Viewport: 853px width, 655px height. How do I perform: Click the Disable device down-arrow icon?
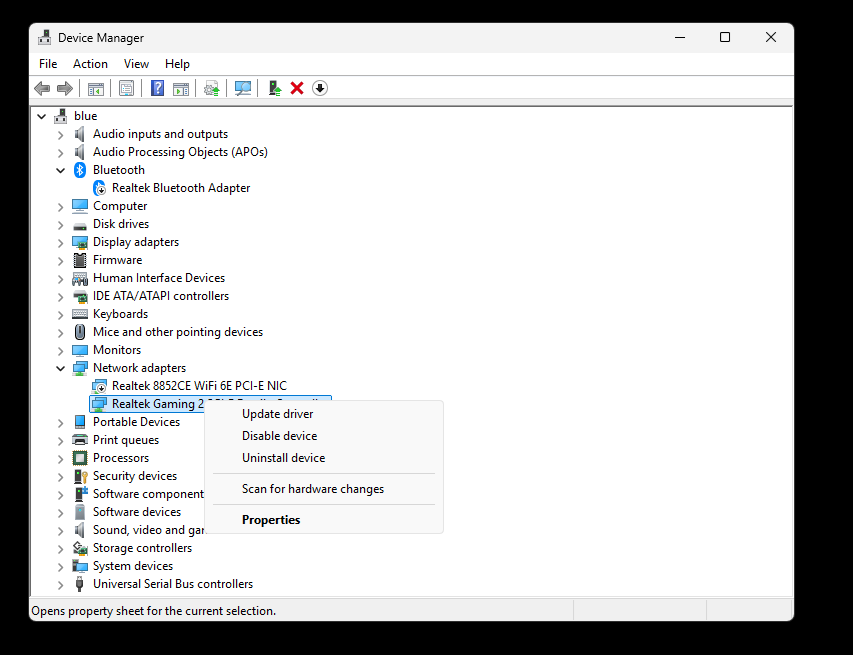[320, 88]
